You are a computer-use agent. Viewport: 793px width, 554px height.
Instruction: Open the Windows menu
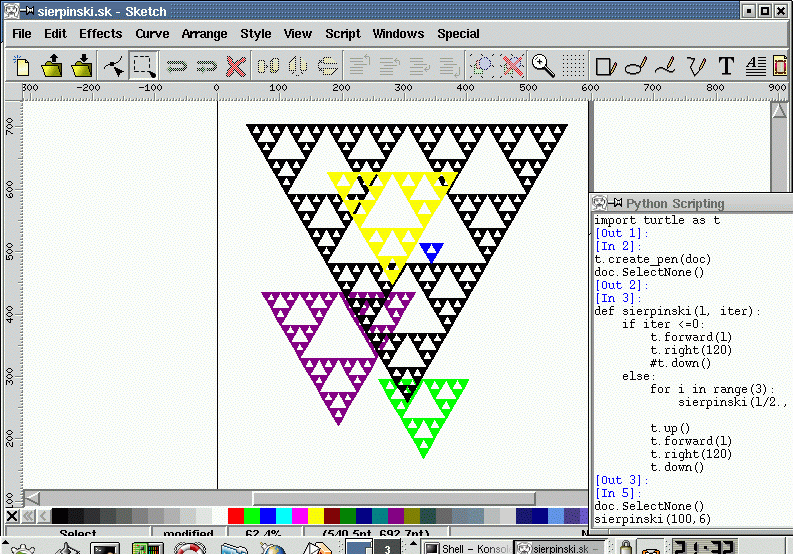click(x=398, y=33)
